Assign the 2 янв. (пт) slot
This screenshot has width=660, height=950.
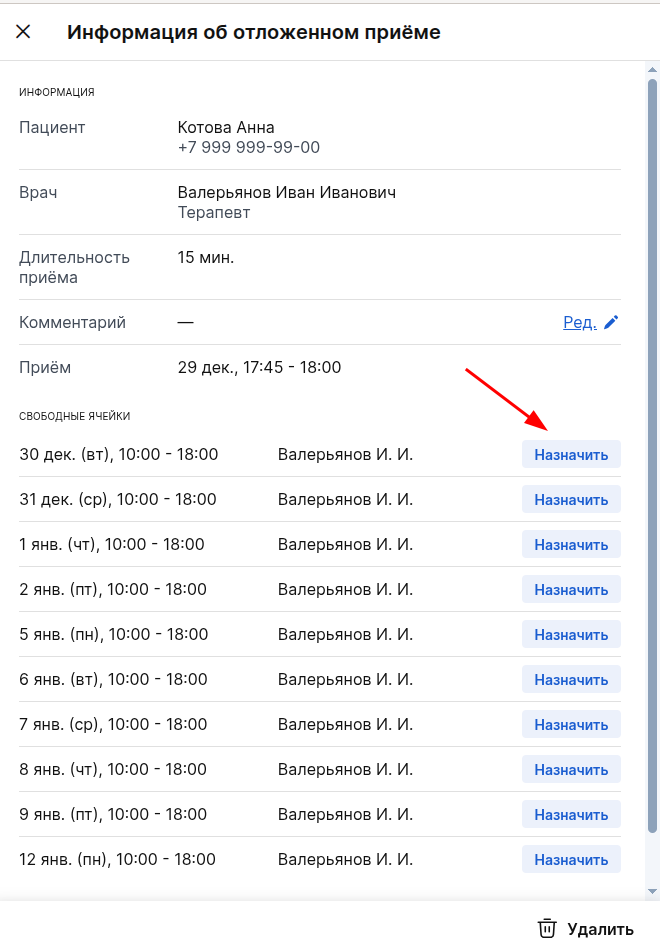pos(571,590)
